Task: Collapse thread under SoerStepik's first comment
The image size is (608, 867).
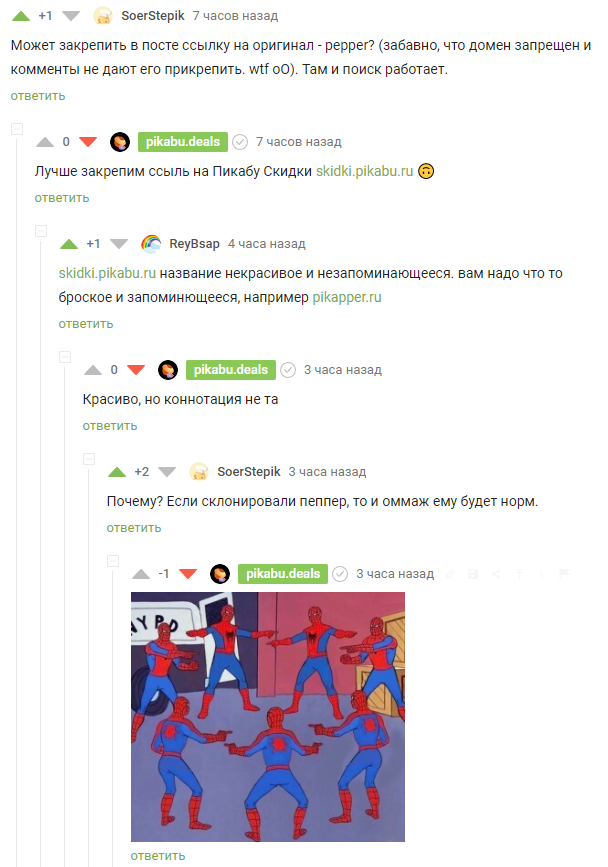Action: point(17,129)
